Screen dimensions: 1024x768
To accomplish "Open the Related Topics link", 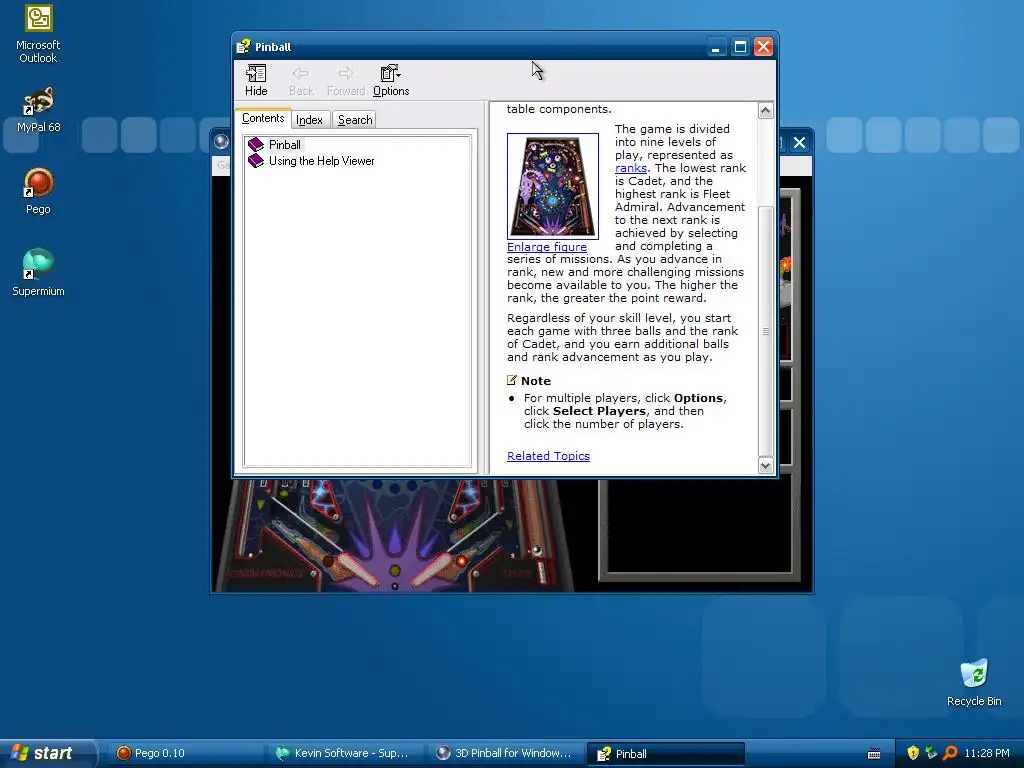I will [x=549, y=456].
